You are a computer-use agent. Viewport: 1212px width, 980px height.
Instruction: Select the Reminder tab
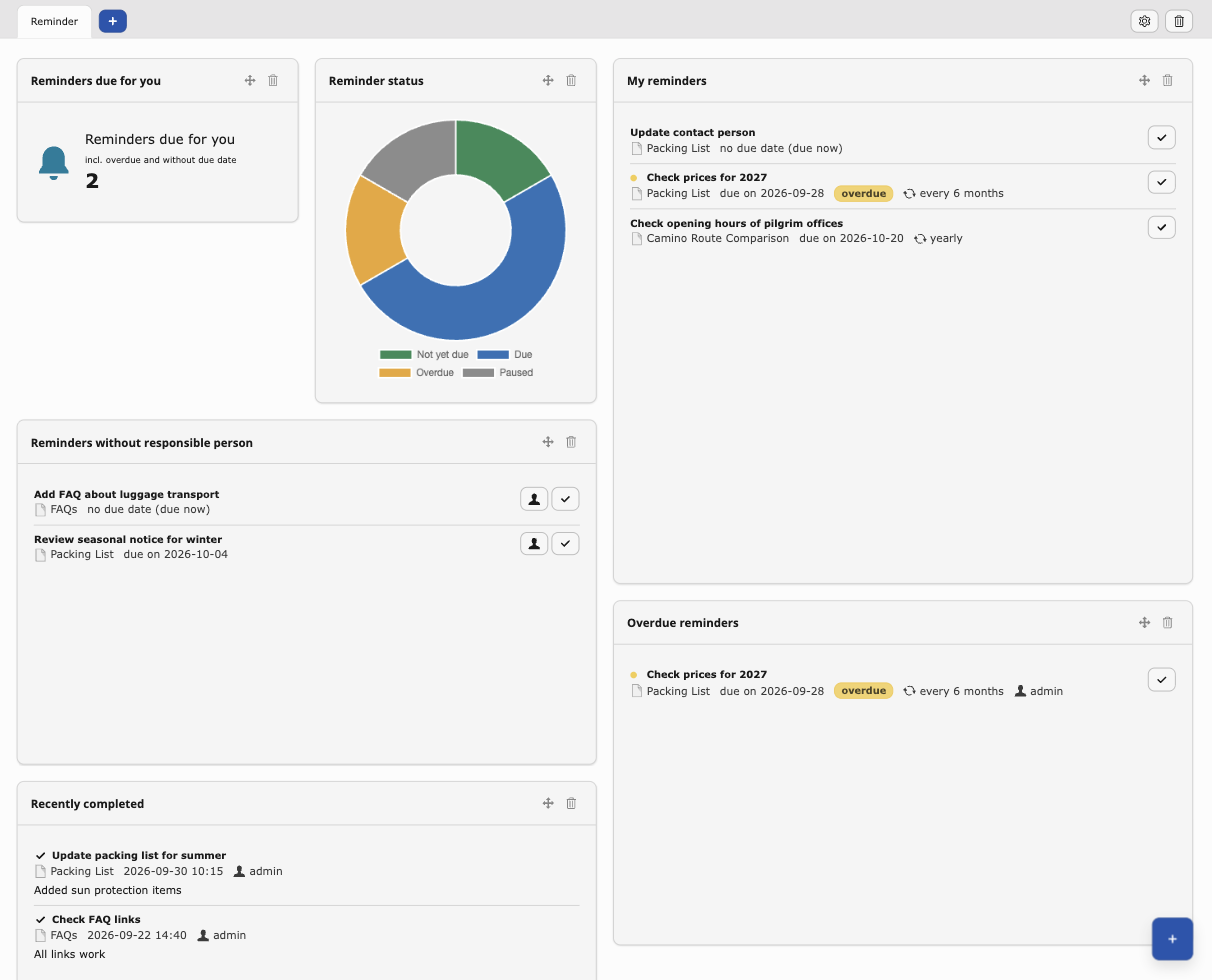click(54, 21)
